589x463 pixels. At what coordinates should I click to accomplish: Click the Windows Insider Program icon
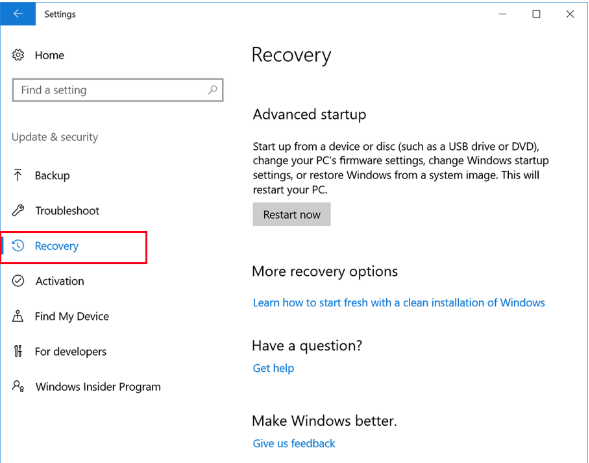(x=18, y=386)
